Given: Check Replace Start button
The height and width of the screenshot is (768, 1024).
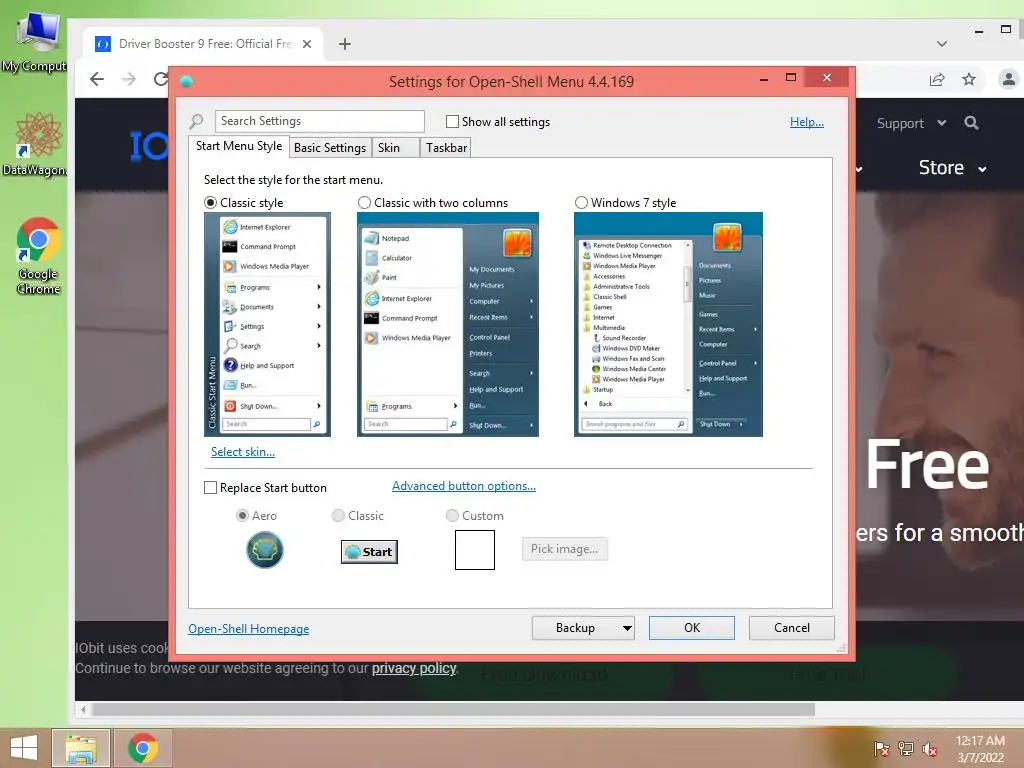Looking at the screenshot, I should click(x=210, y=488).
